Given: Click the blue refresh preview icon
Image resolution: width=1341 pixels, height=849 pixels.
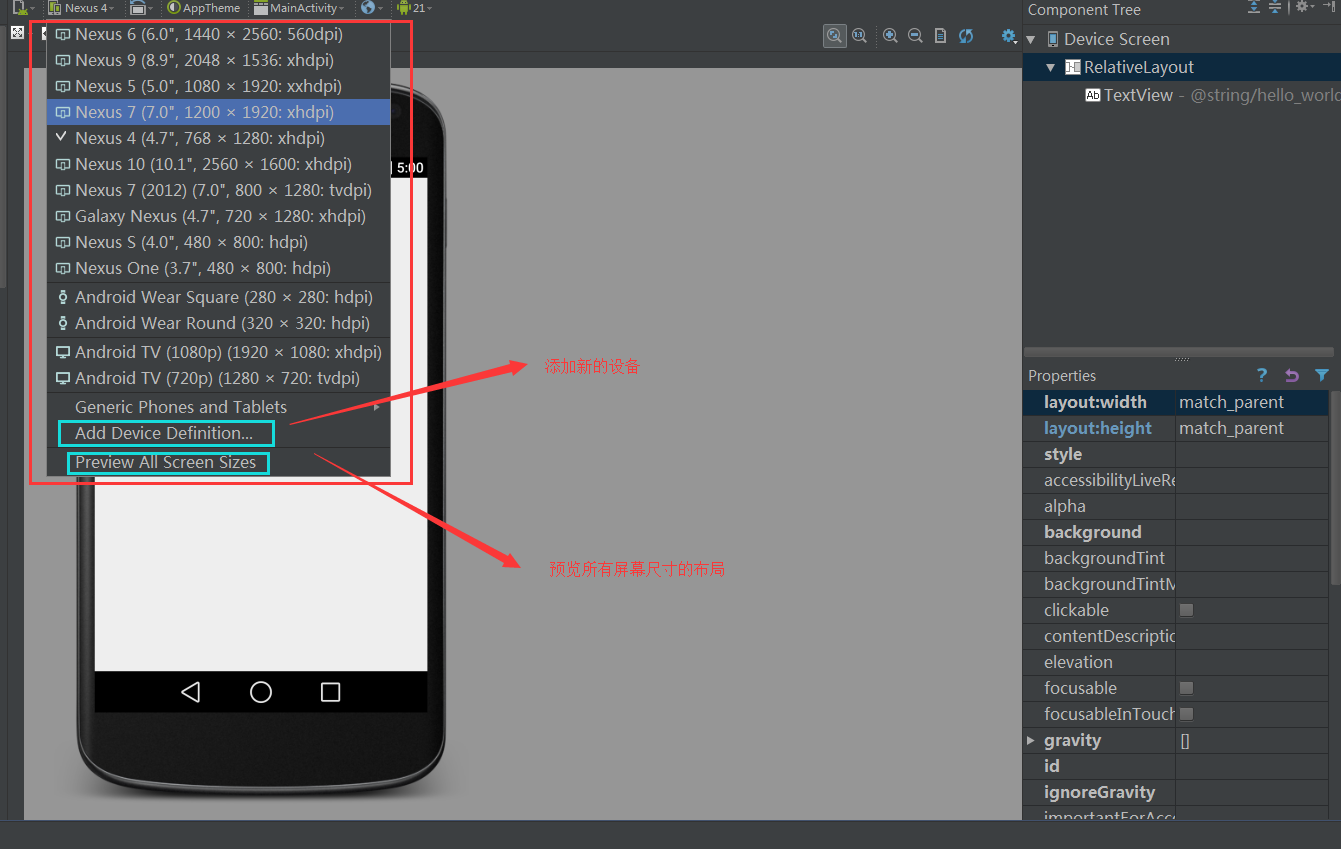Looking at the screenshot, I should tap(966, 36).
